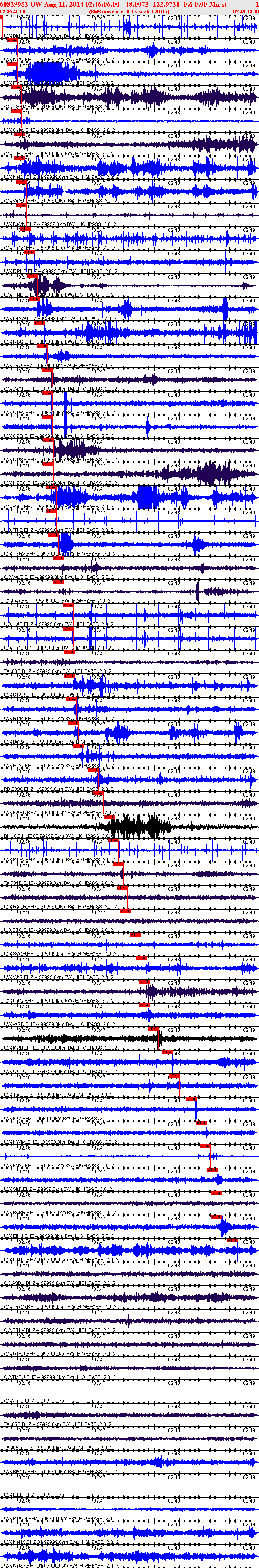Click the start time 02:45:46.00 label
This screenshot has width=259, height=1568.
pyautogui.click(x=13, y=11)
